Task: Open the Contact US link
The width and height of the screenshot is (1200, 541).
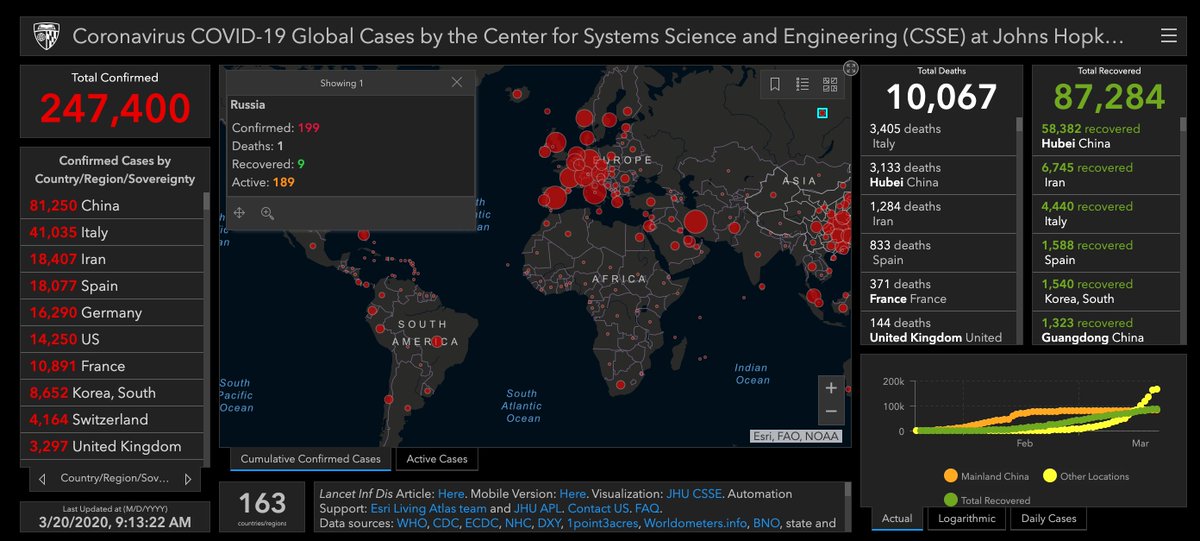Action: point(599,508)
